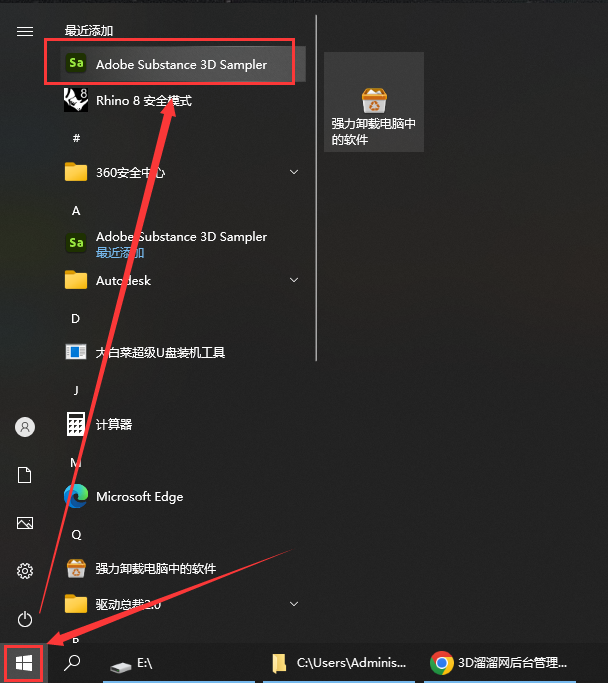Switch to Chrome 3D溜溜网后台管理 window
The width and height of the screenshot is (608, 683).
(x=500, y=663)
